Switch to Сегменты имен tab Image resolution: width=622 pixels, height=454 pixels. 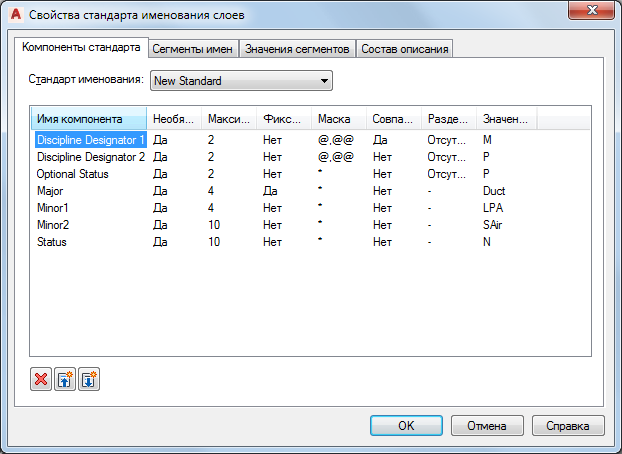click(x=193, y=49)
